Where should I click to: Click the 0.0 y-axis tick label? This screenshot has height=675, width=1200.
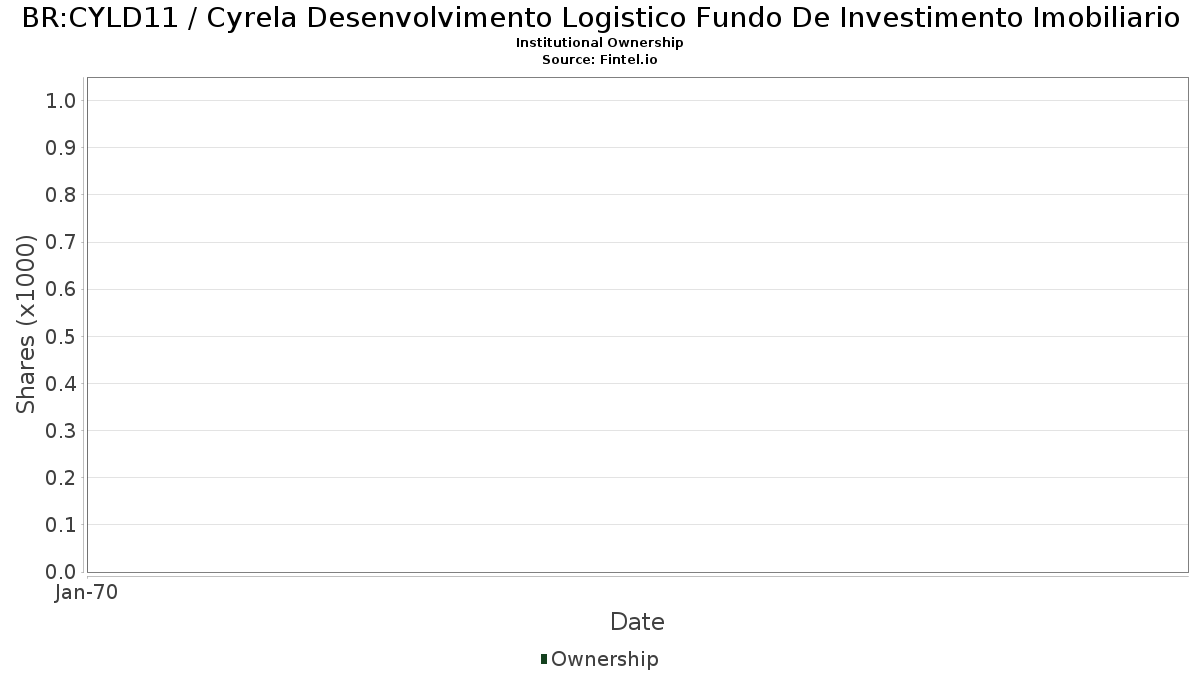pyautogui.click(x=61, y=572)
